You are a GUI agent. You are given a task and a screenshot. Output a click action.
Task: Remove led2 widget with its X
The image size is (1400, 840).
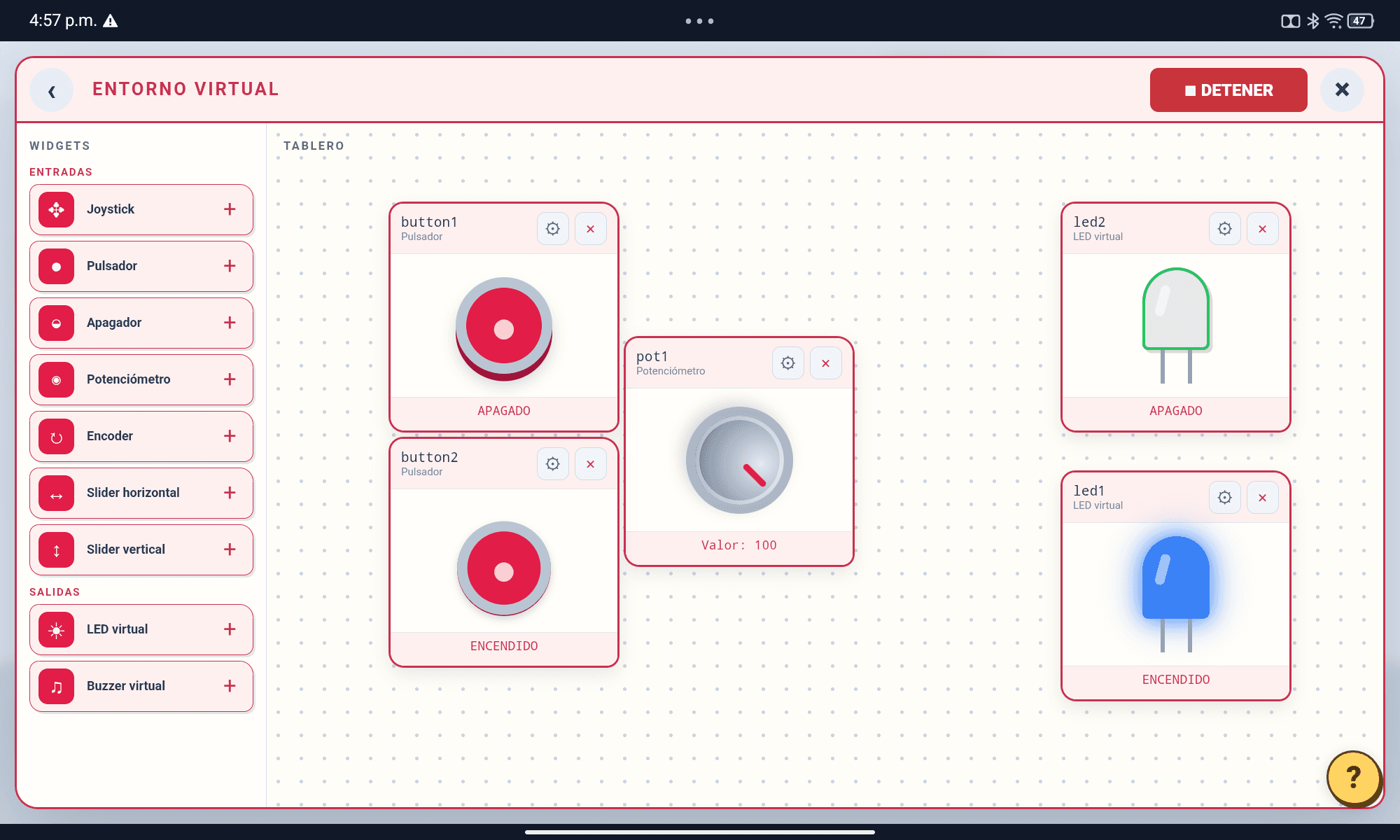point(1263,229)
